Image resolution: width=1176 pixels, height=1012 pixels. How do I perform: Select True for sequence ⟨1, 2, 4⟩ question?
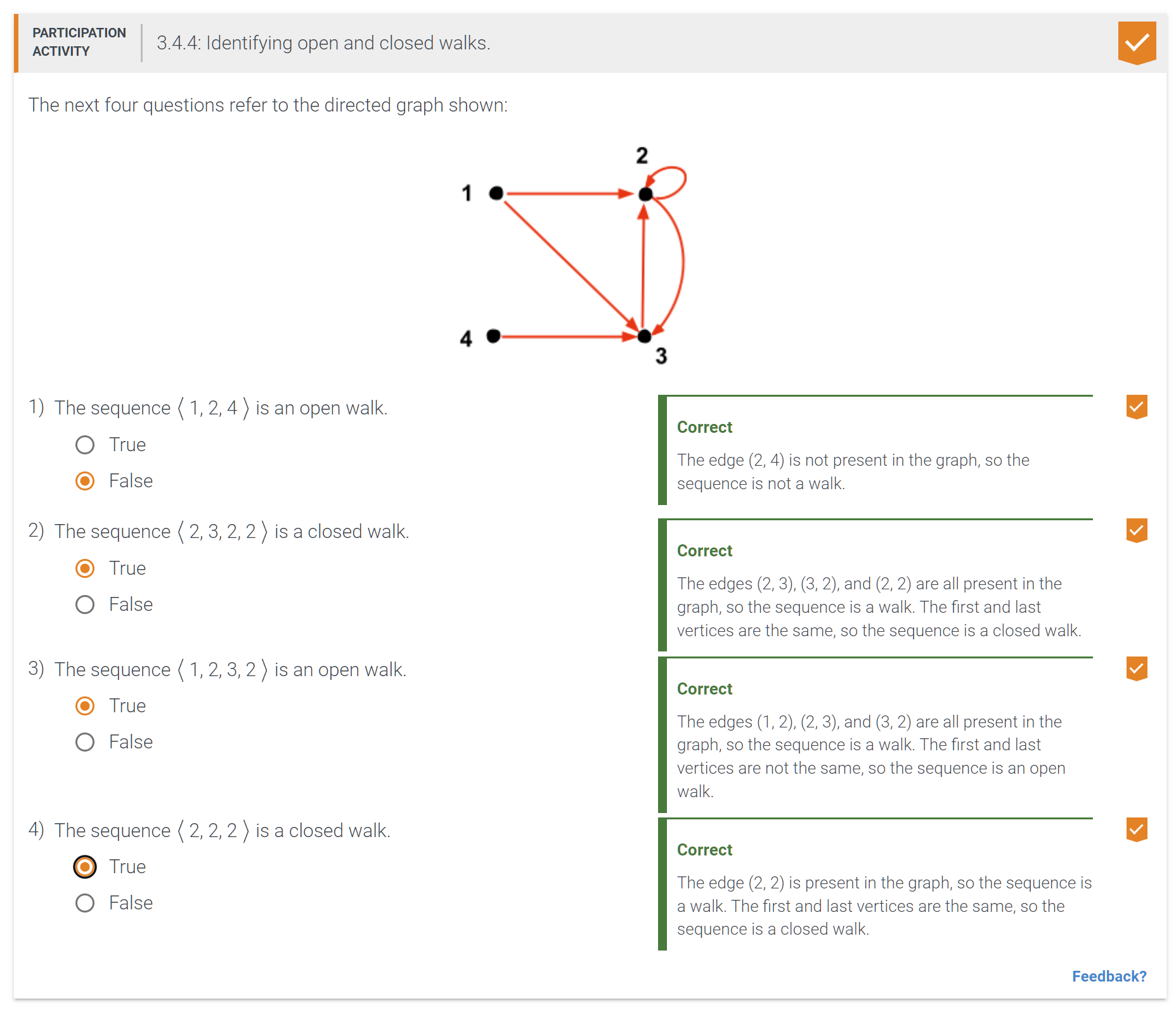click(x=85, y=445)
